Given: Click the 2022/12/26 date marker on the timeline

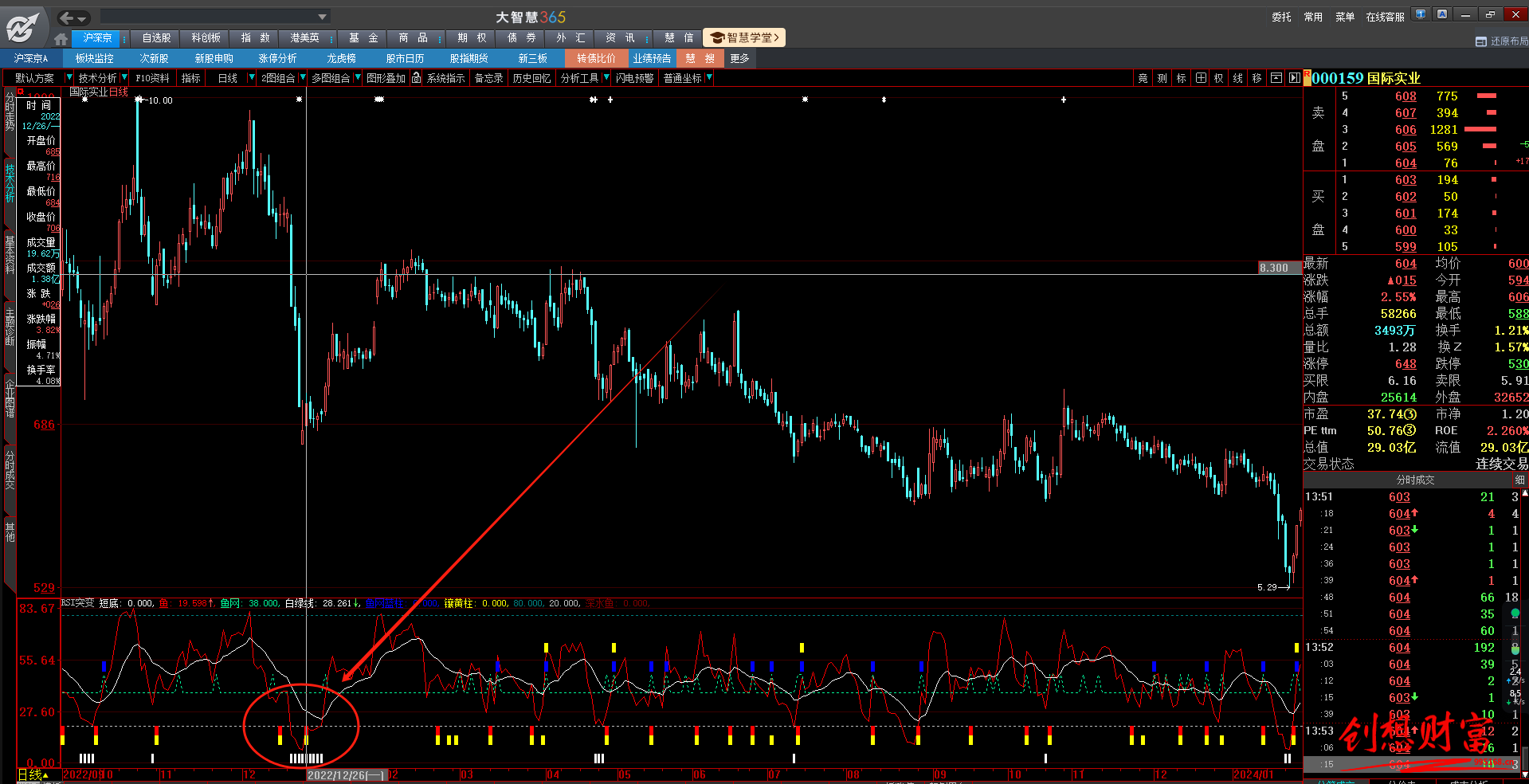Looking at the screenshot, I should click(x=347, y=775).
